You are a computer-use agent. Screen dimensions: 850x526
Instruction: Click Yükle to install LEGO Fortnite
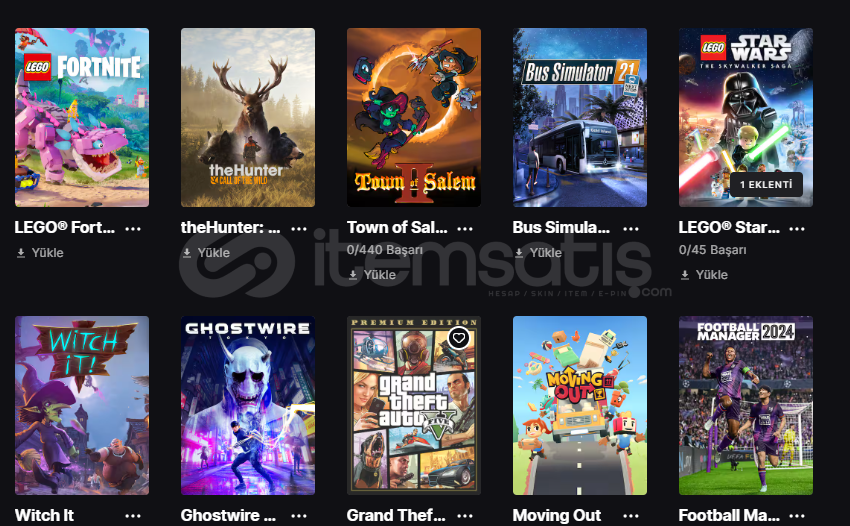click(40, 253)
